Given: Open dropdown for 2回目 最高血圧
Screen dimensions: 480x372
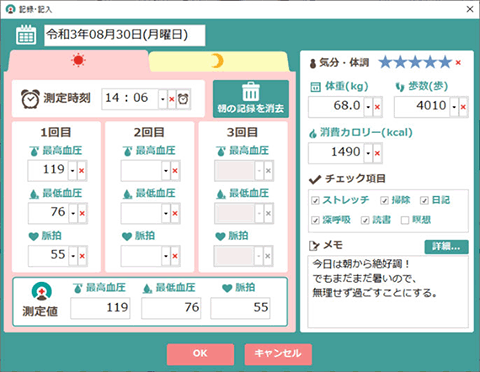Looking at the screenshot, I should point(166,171).
